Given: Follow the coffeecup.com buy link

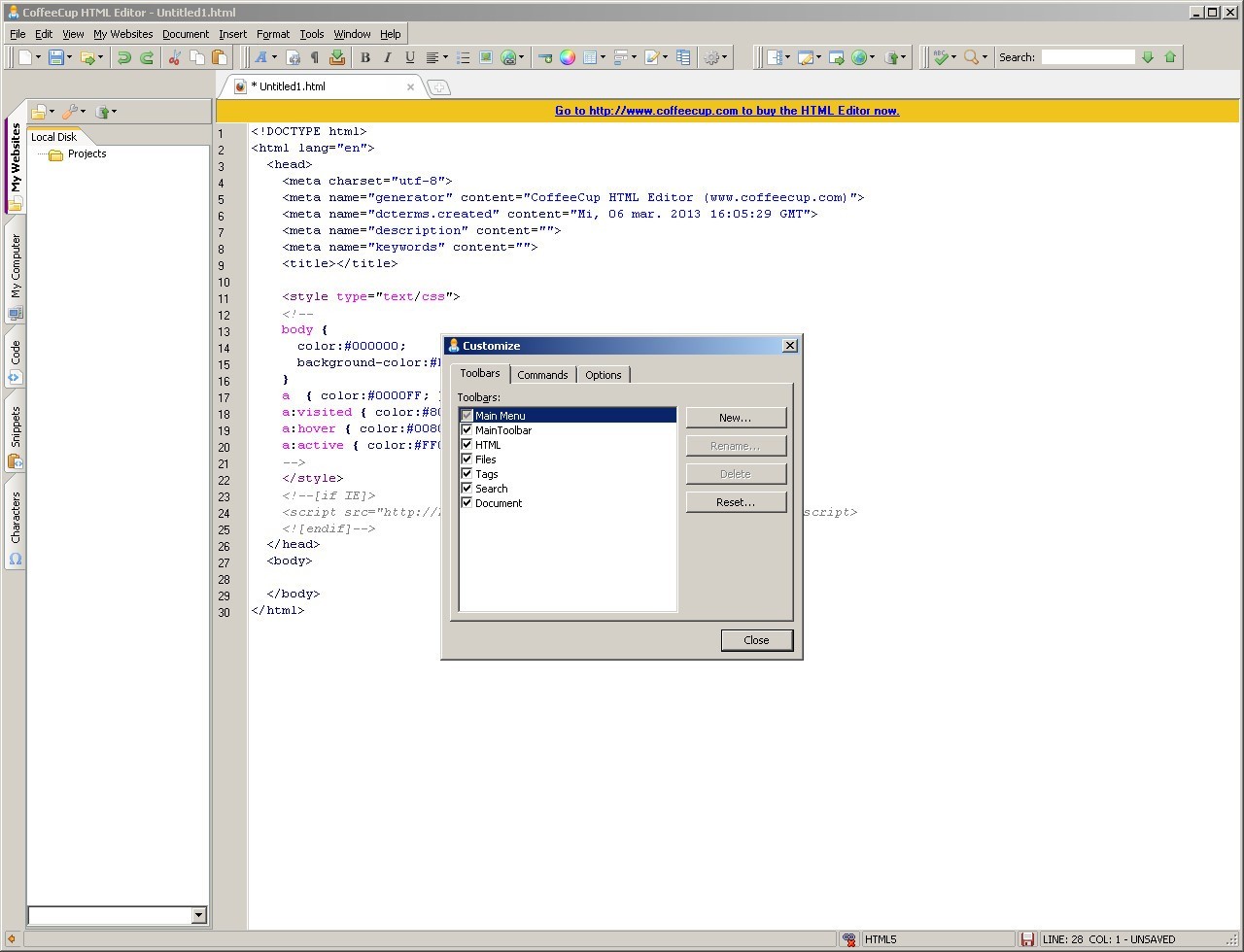Looking at the screenshot, I should click(727, 111).
